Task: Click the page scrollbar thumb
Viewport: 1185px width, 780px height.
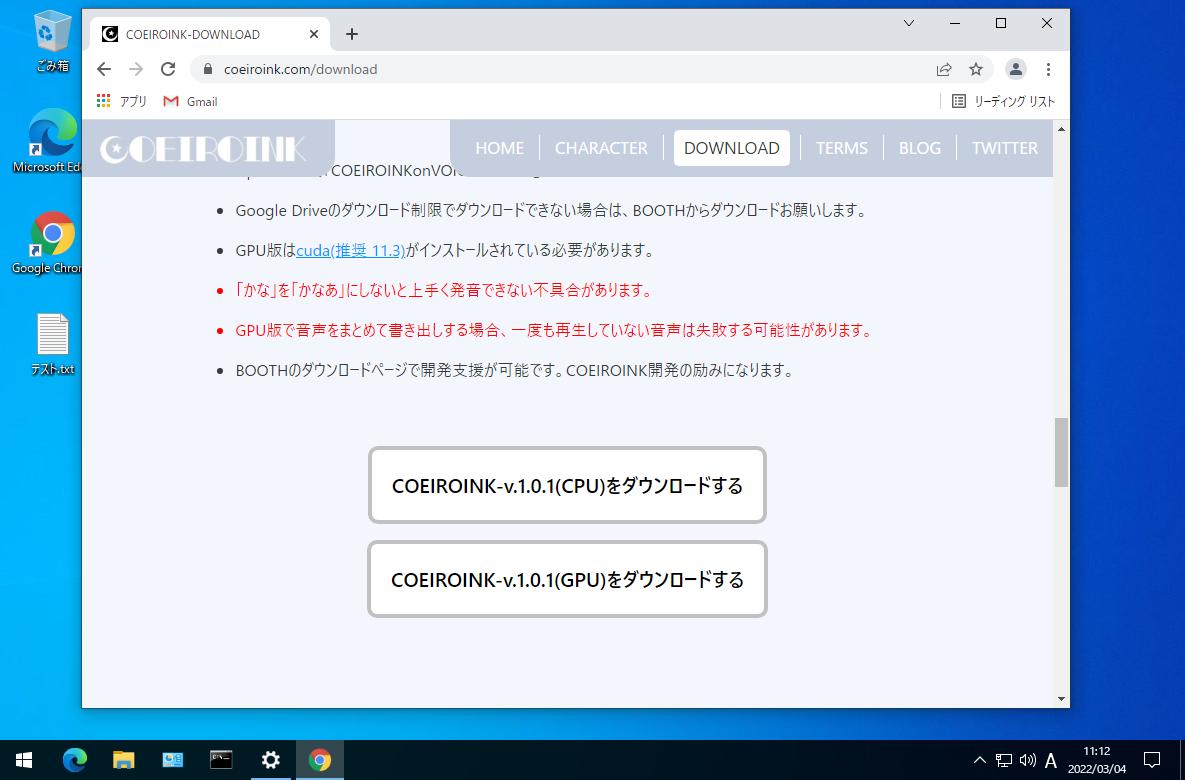Action: 1061,452
